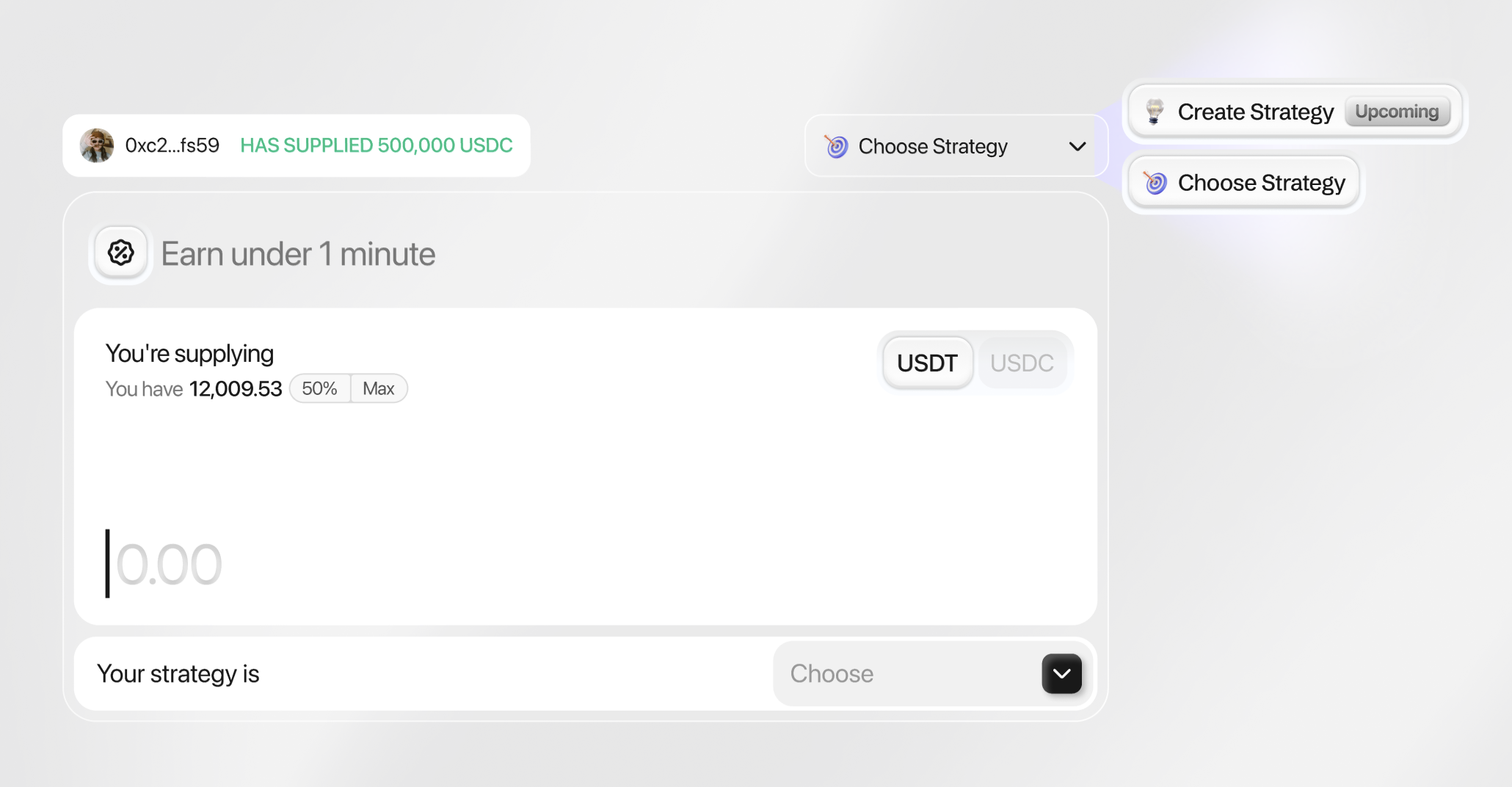Click HAS SUPPLIED 500,000 USDC text
The width and height of the screenshot is (1512, 787).
377,145
